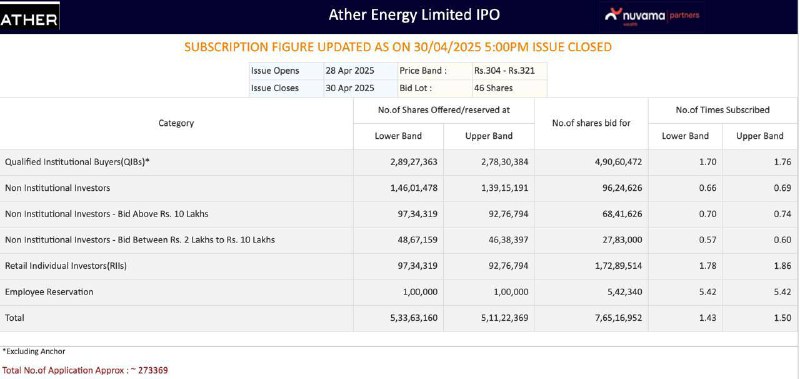The image size is (800, 379).
Task: Click the Category column header
Action: (x=176, y=123)
